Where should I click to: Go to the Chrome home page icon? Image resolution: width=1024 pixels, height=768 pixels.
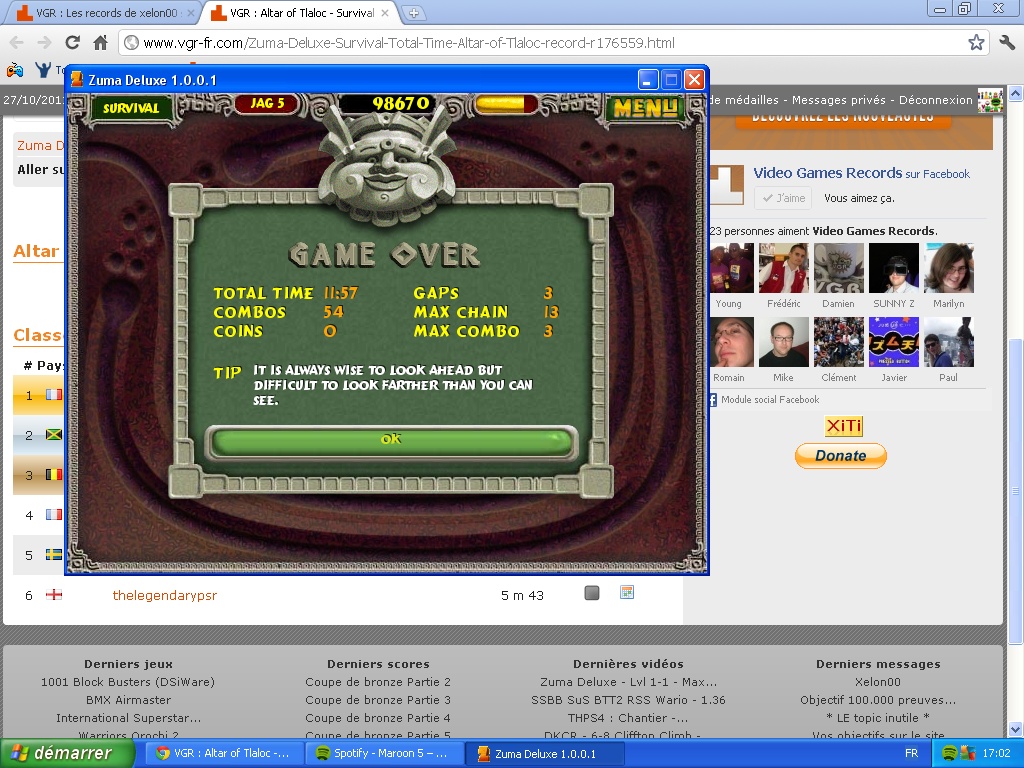point(100,42)
